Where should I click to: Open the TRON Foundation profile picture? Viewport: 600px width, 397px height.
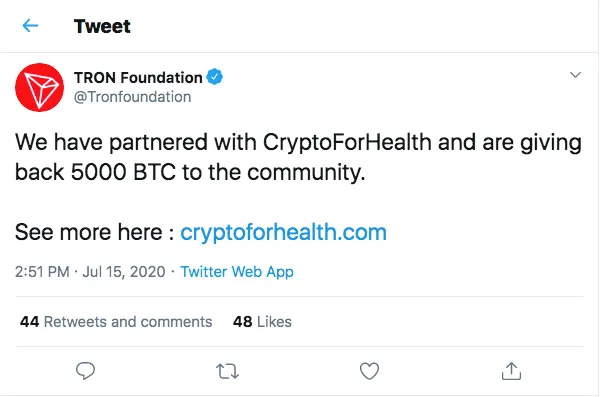(39, 87)
